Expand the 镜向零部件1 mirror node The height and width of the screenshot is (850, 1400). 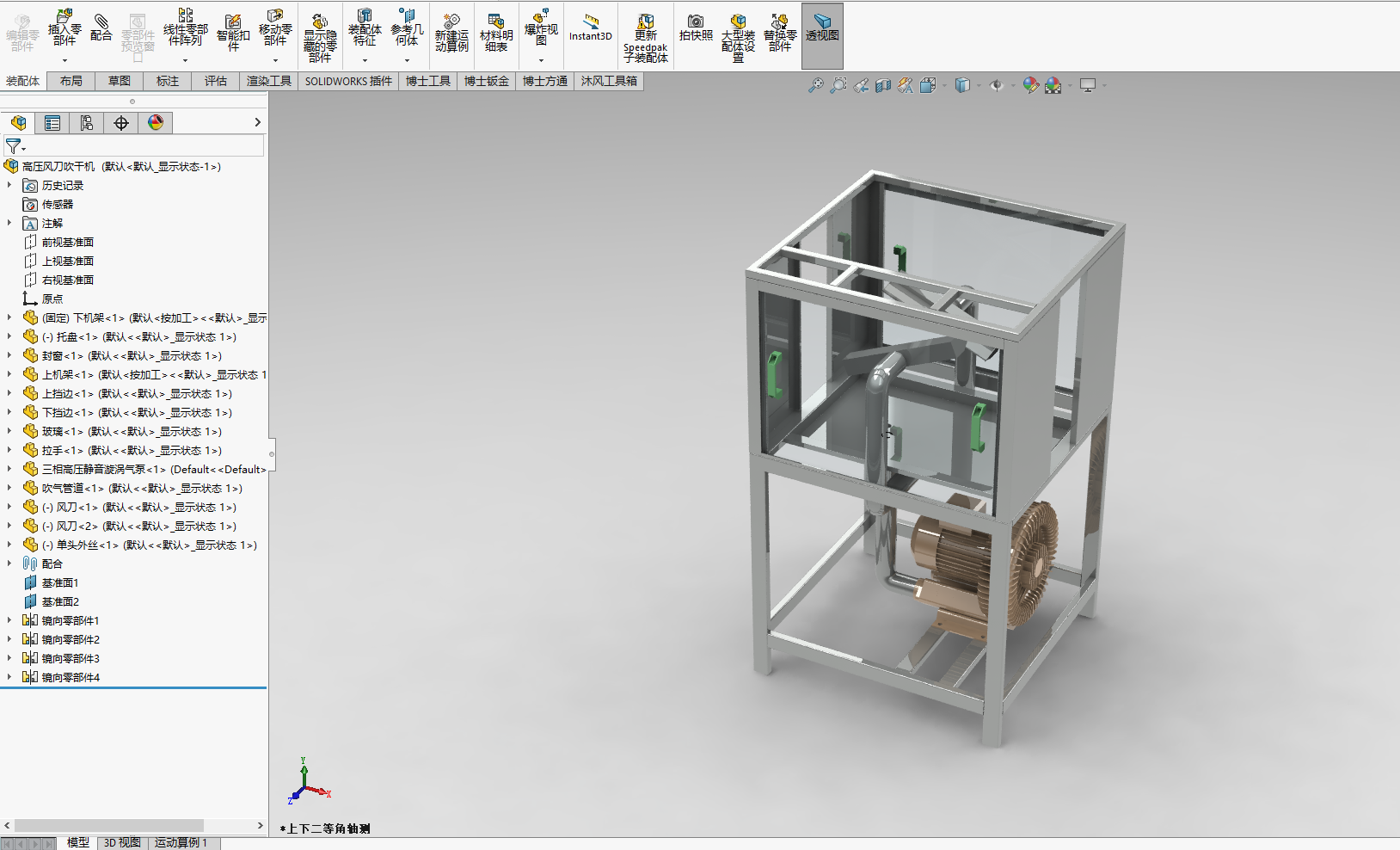tap(9, 620)
